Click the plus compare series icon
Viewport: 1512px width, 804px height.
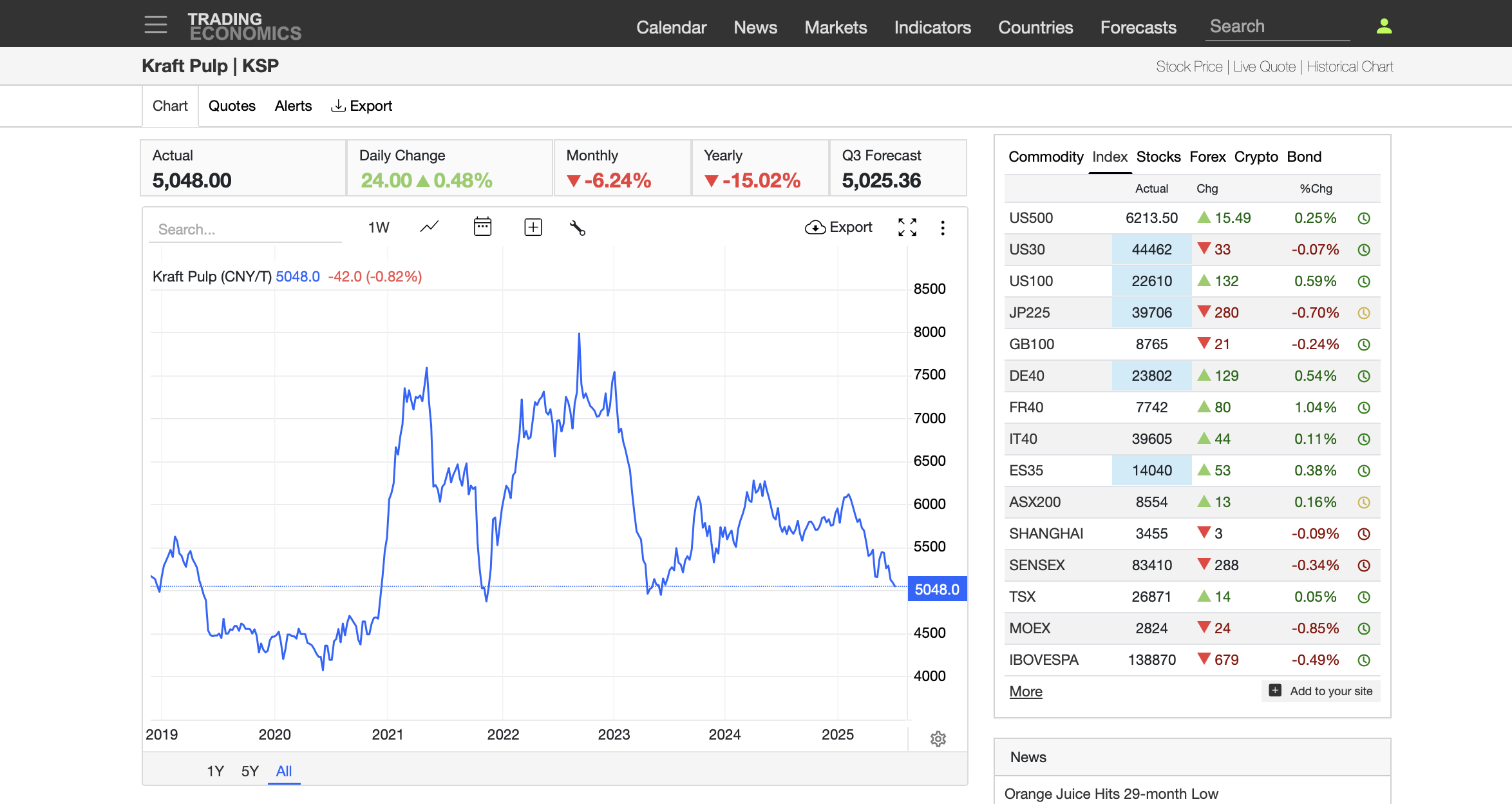click(533, 227)
